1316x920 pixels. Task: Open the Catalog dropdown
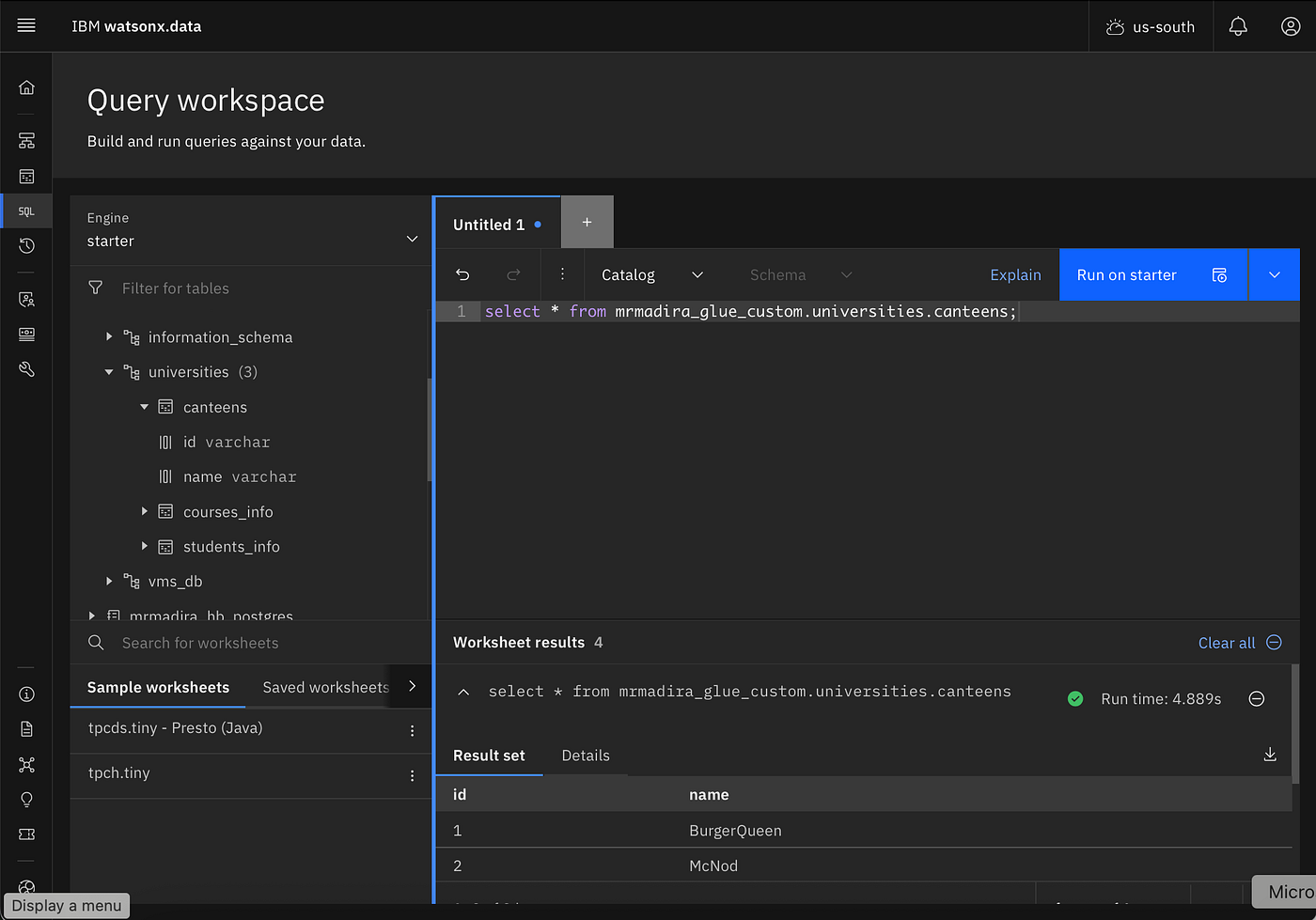pos(652,274)
